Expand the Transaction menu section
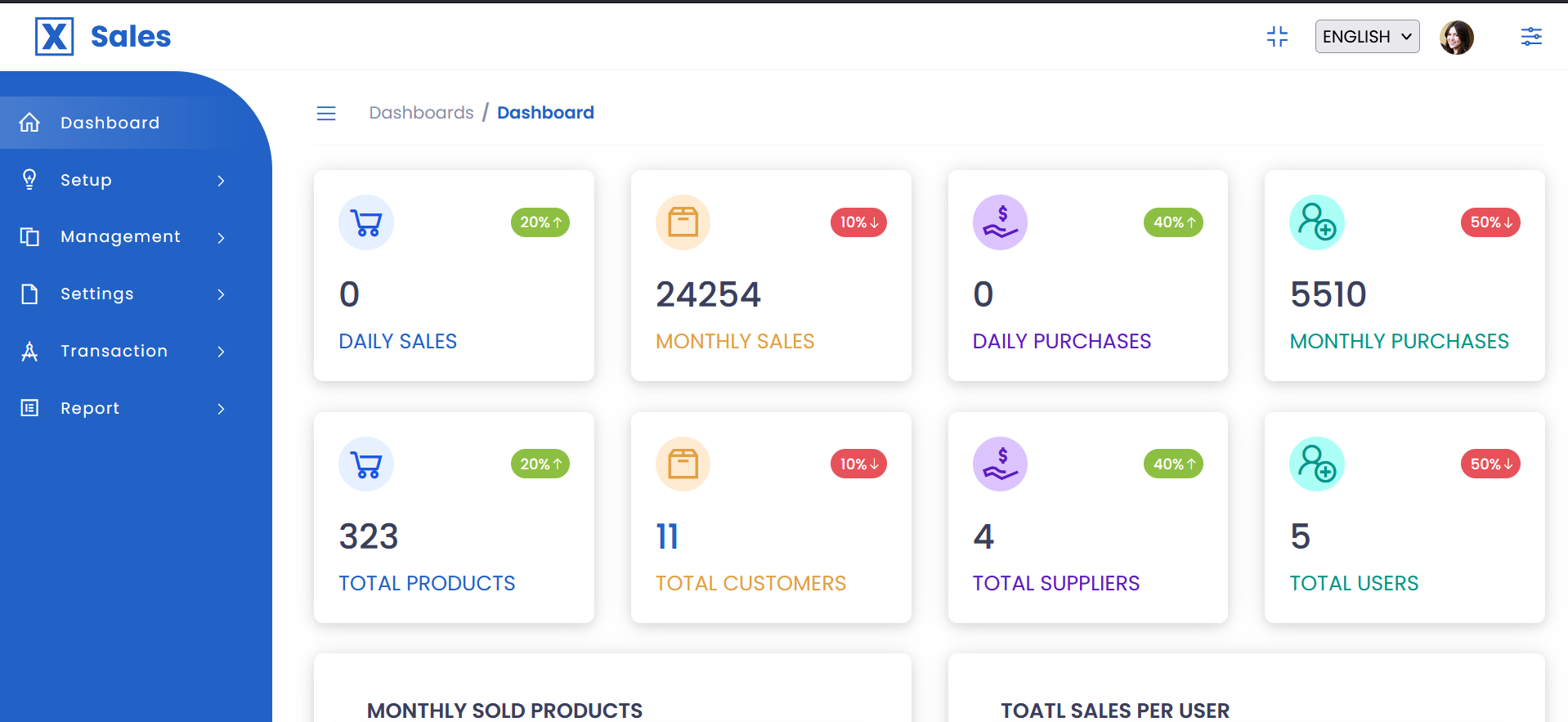The image size is (1568, 722). click(123, 352)
